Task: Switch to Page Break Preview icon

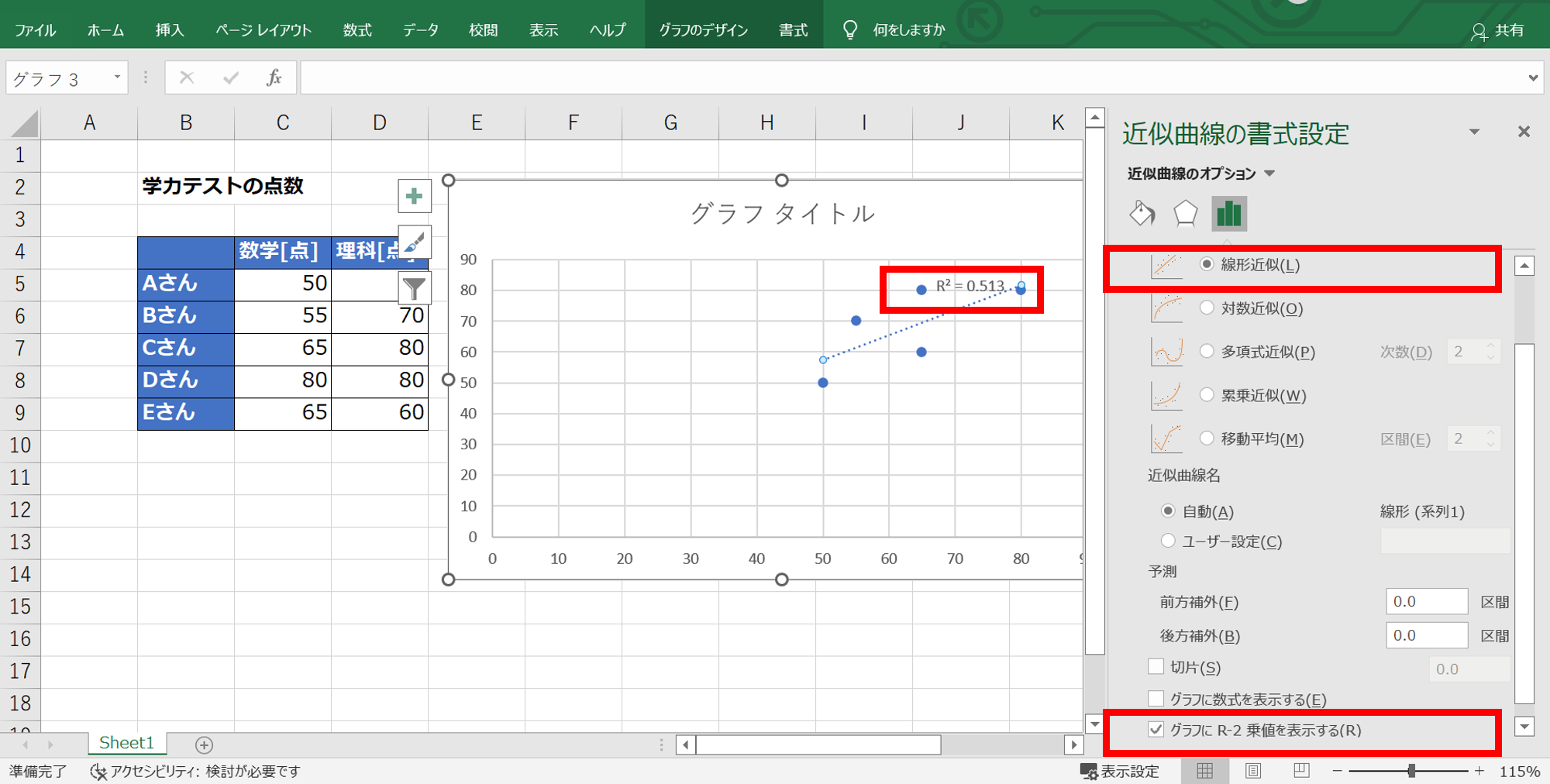Action: pyautogui.click(x=1301, y=771)
